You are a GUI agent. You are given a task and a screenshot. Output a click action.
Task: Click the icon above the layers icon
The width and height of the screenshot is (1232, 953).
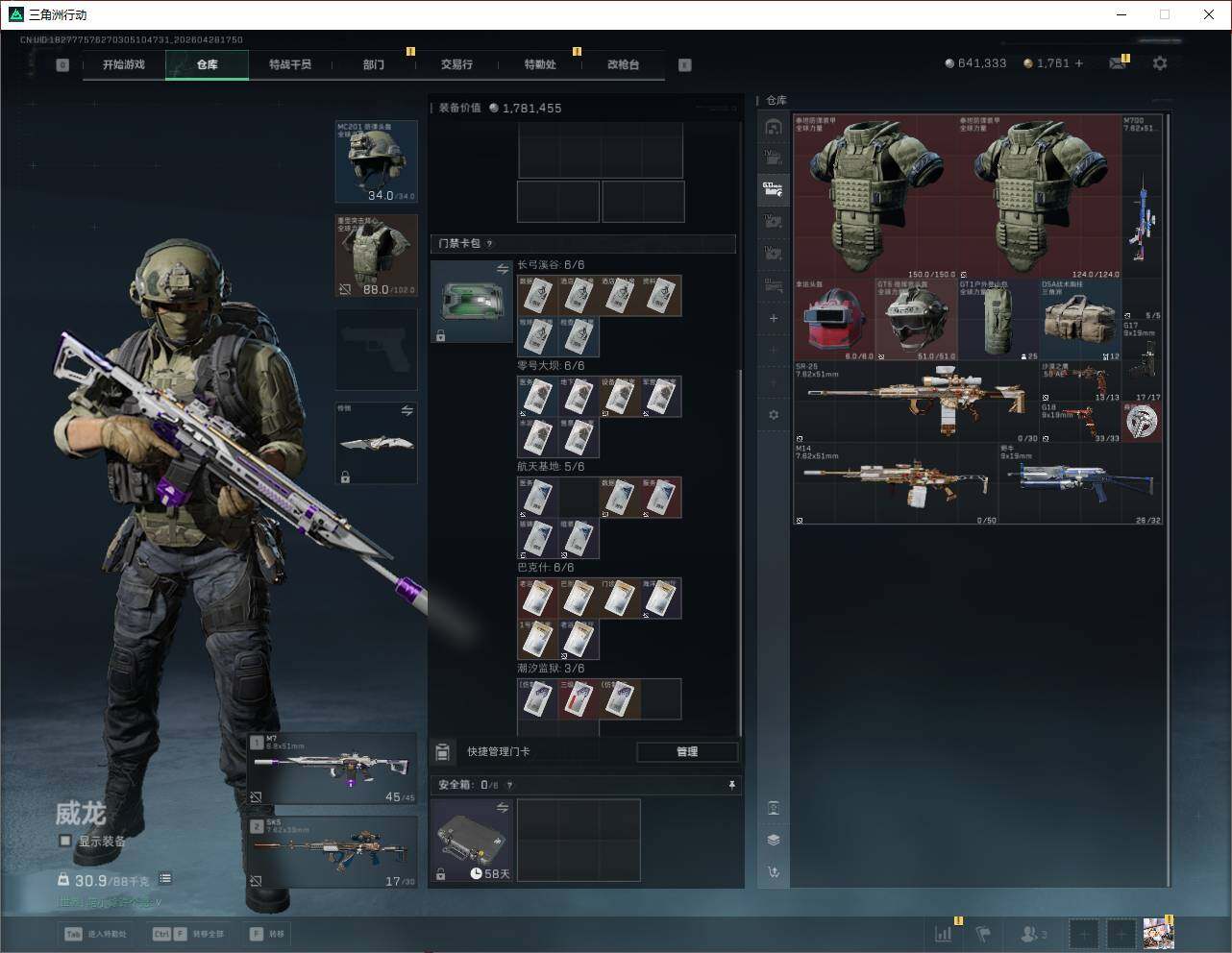pos(774,808)
